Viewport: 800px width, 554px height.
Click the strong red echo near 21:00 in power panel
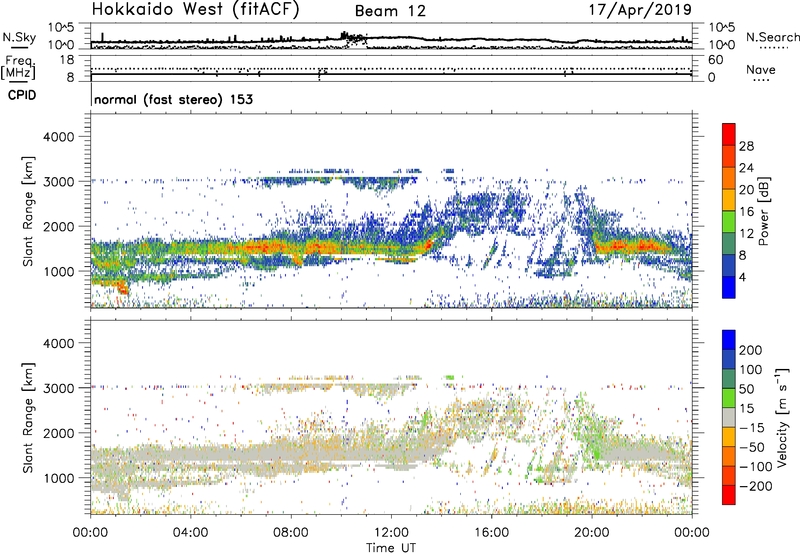click(619, 246)
